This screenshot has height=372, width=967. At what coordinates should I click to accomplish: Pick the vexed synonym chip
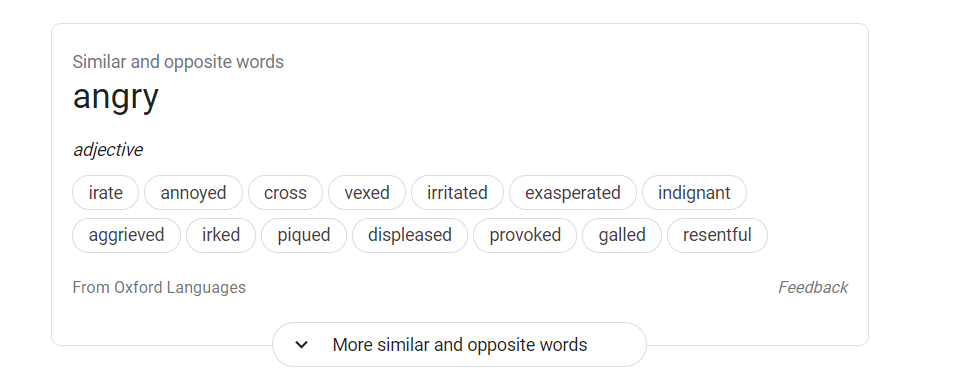(367, 192)
